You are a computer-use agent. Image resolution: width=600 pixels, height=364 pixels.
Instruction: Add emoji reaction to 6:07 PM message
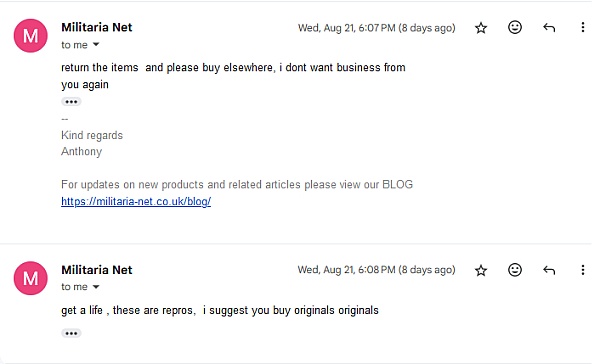pyautogui.click(x=515, y=28)
